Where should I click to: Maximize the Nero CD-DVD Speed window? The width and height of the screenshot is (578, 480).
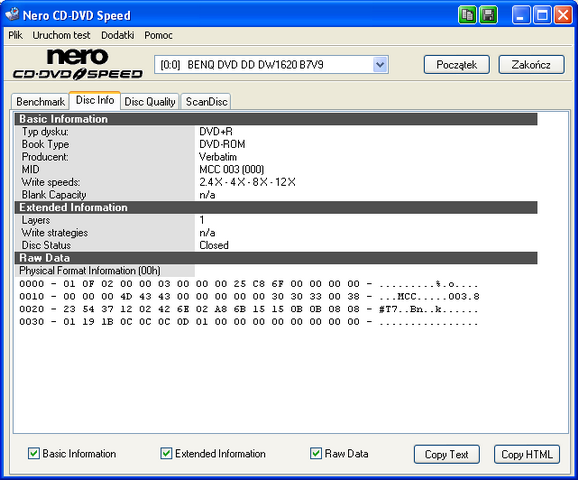point(542,15)
